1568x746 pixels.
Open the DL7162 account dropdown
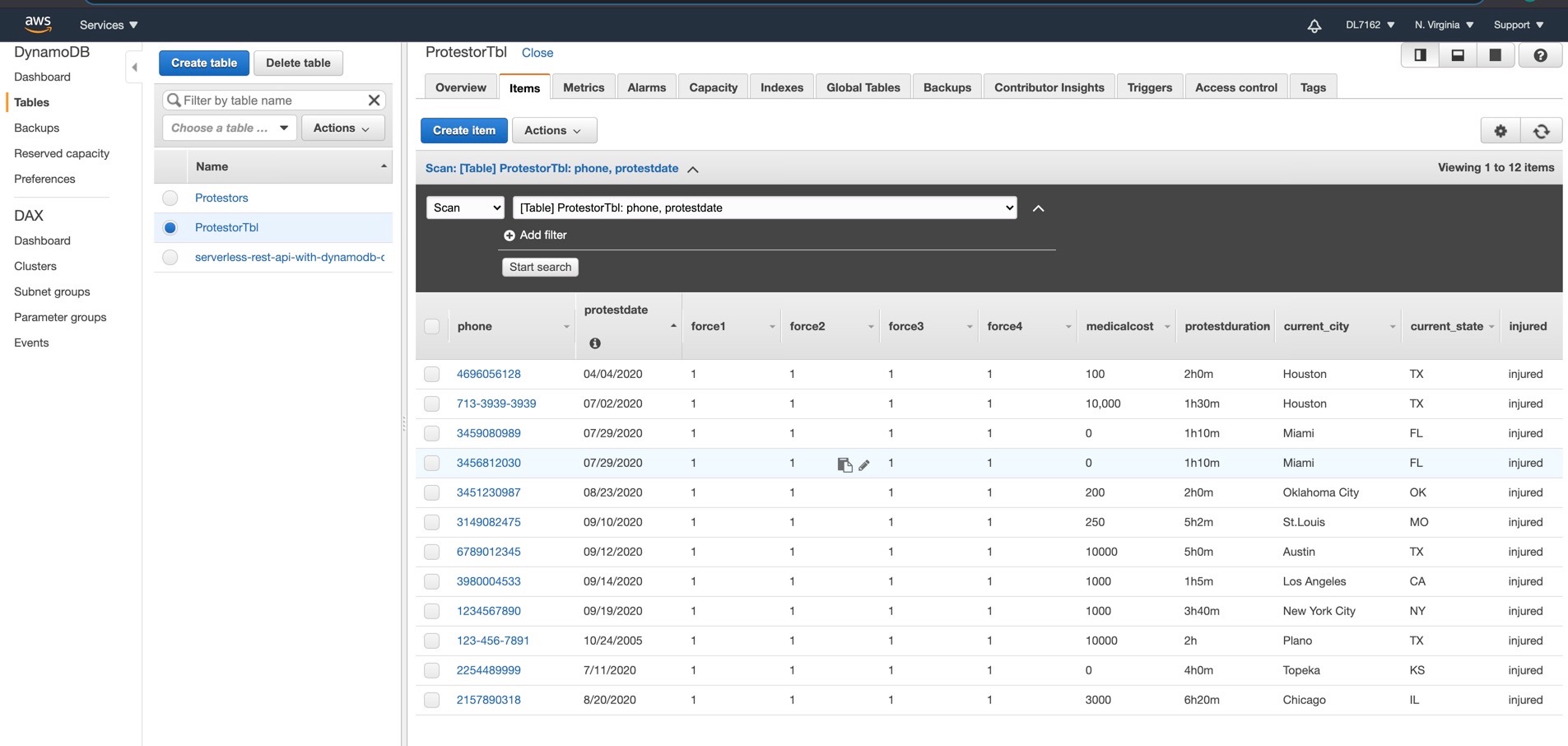click(1370, 25)
